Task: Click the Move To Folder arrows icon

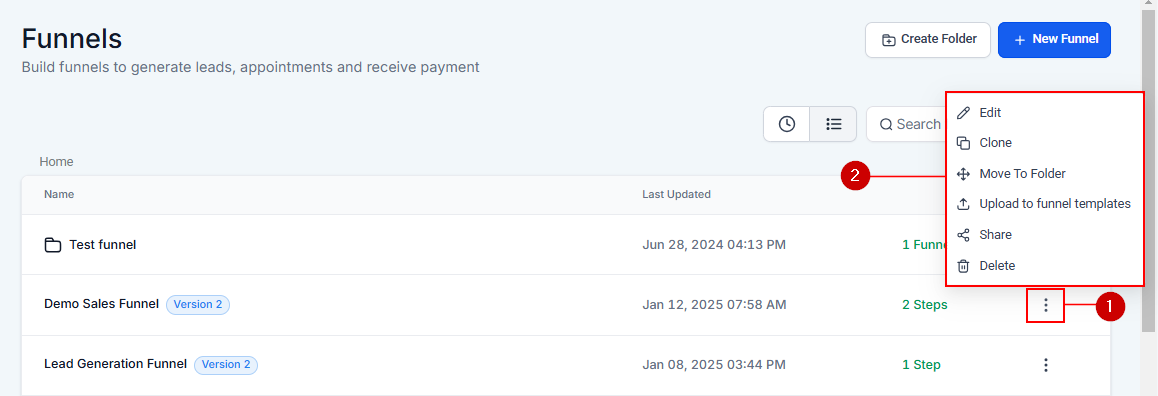Action: [963, 174]
